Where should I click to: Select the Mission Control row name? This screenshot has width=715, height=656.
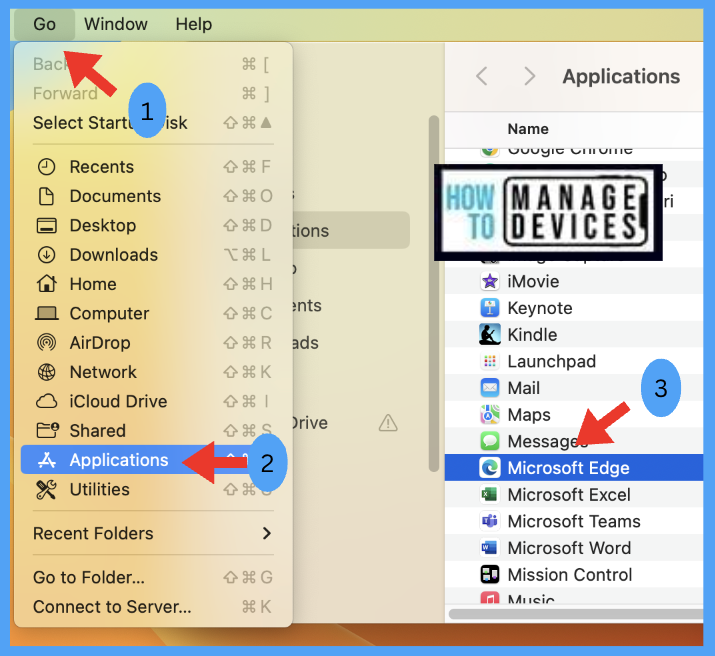tap(570, 574)
